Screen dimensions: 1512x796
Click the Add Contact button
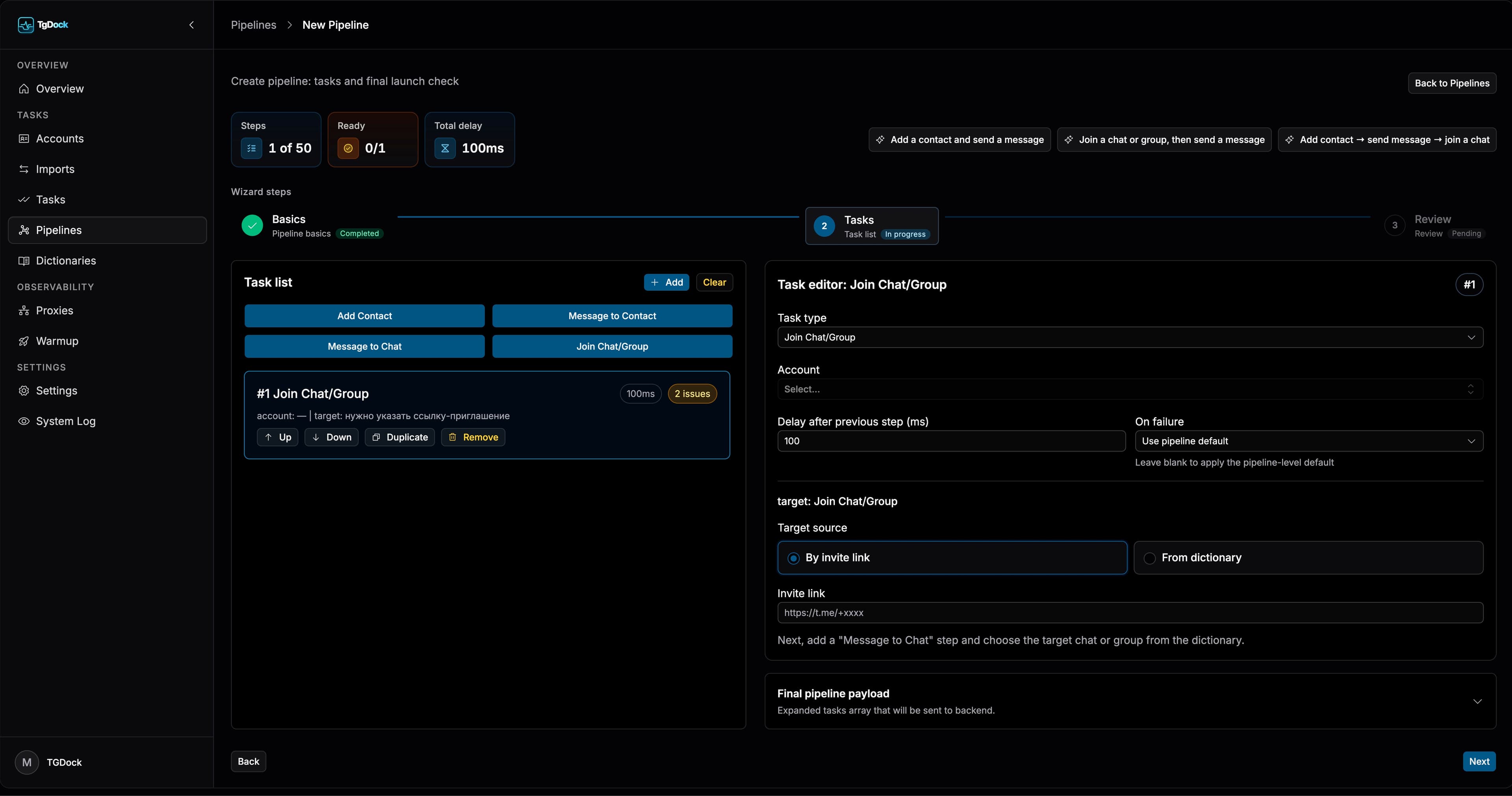point(365,316)
